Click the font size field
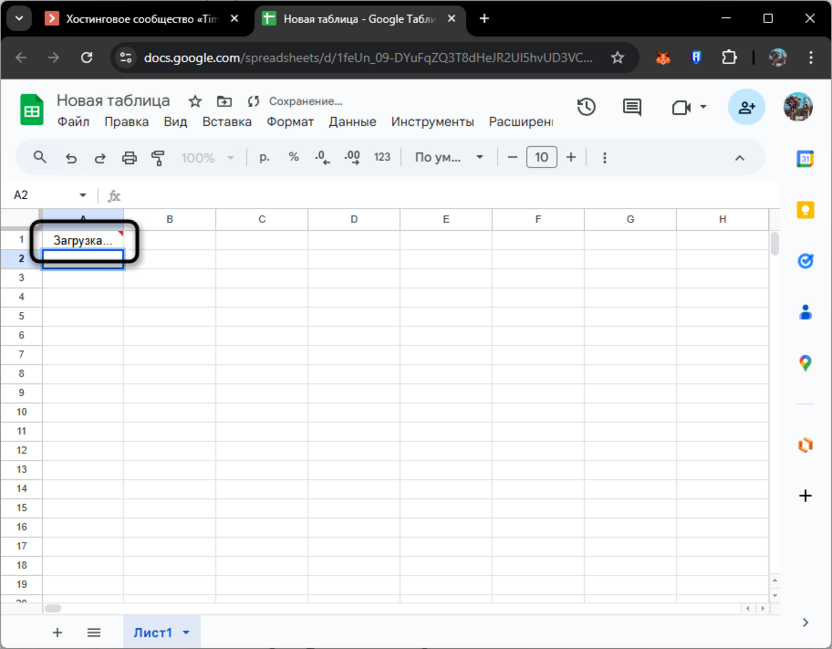Viewport: 832px width, 649px height. (541, 157)
